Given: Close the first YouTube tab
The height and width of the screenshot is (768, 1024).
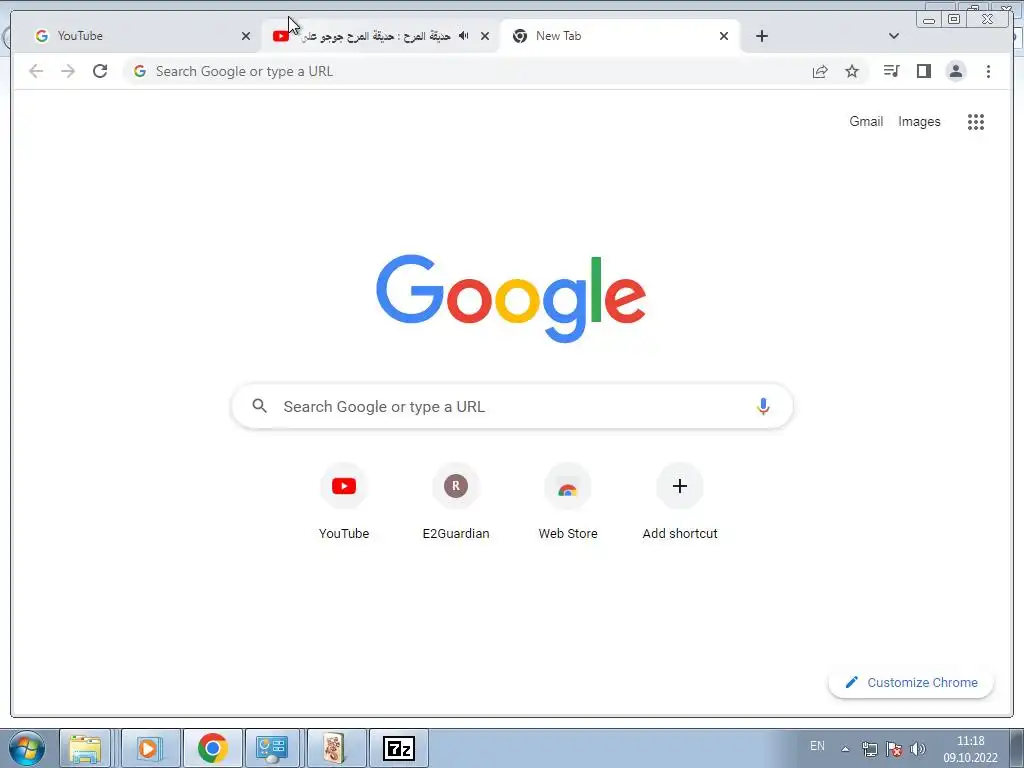Looking at the screenshot, I should [246, 36].
